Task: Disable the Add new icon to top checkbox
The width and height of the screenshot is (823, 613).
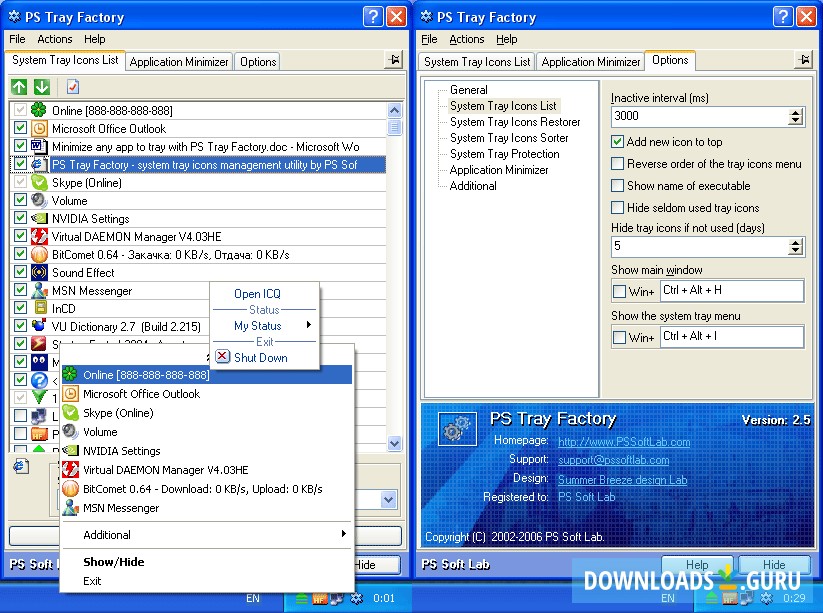Action: click(618, 142)
